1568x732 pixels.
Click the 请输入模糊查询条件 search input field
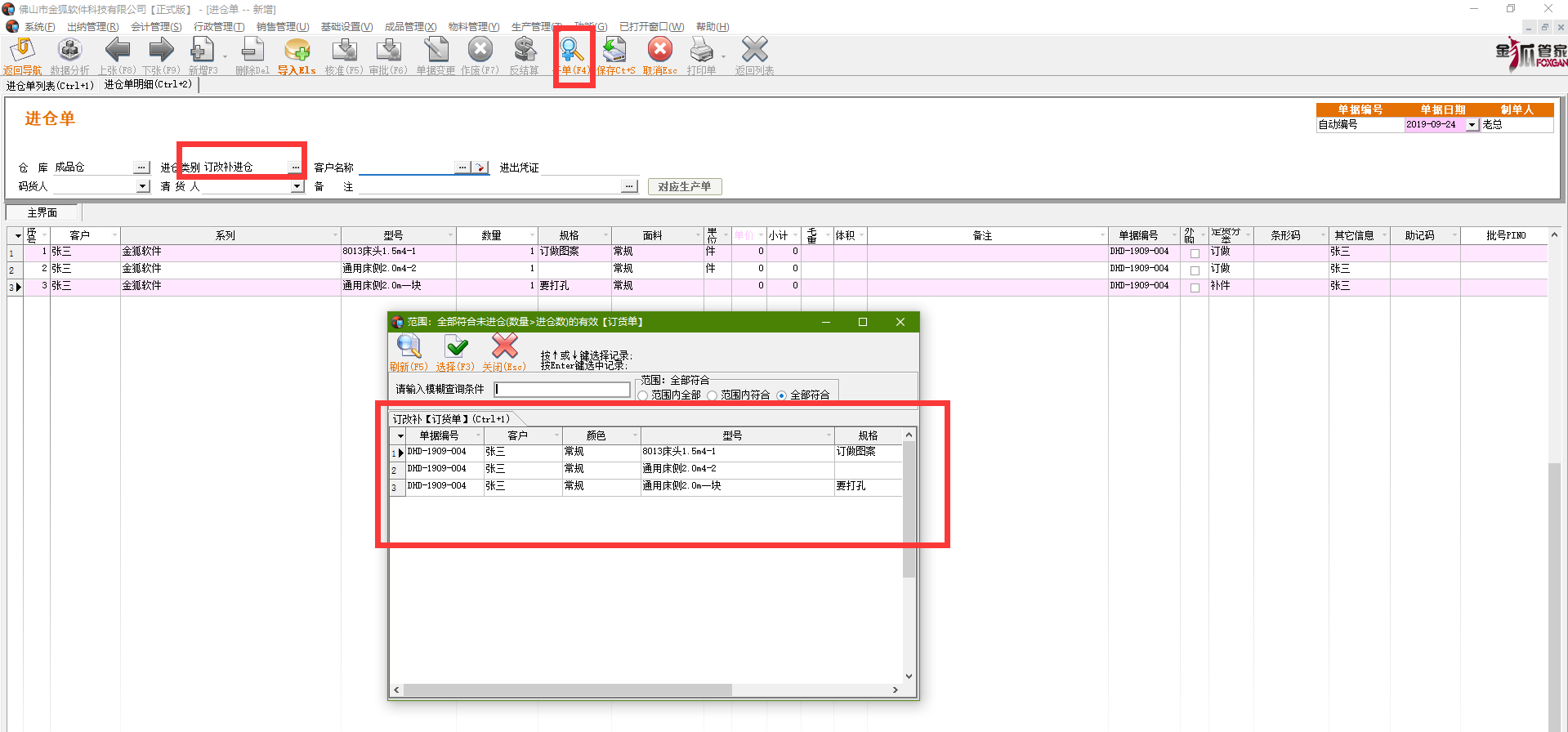tap(562, 390)
